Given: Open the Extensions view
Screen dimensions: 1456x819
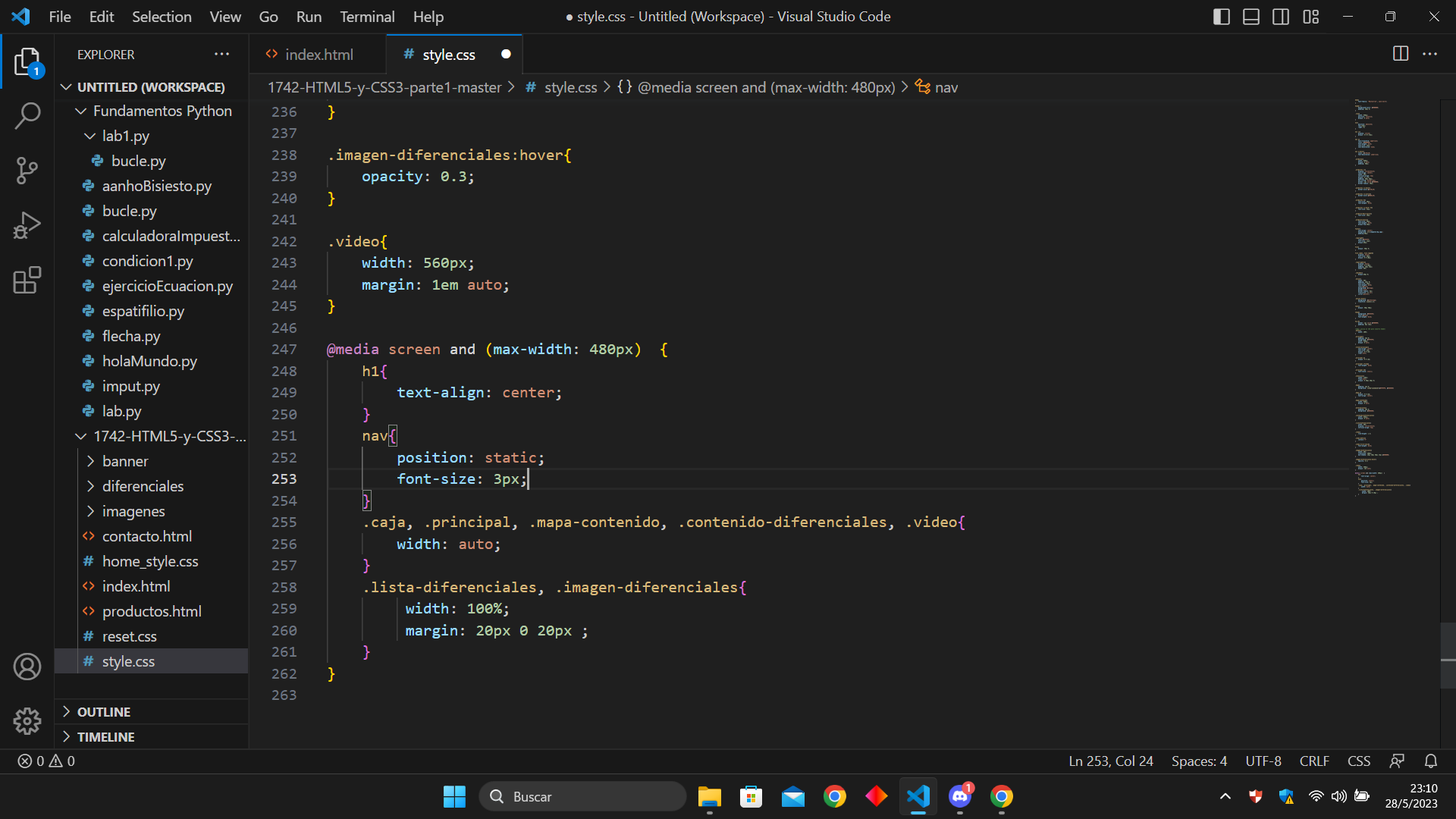Looking at the screenshot, I should tap(27, 280).
